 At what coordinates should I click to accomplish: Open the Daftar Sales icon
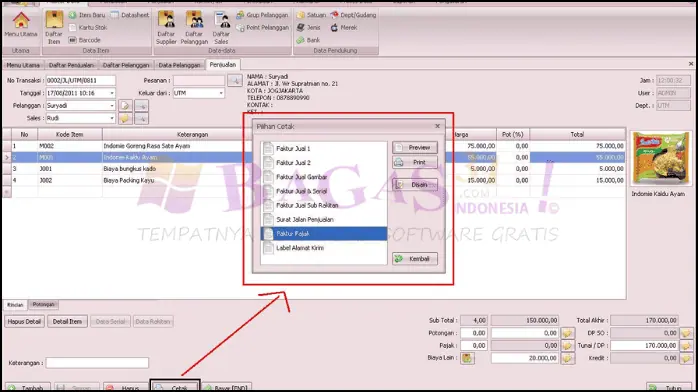pyautogui.click(x=221, y=28)
